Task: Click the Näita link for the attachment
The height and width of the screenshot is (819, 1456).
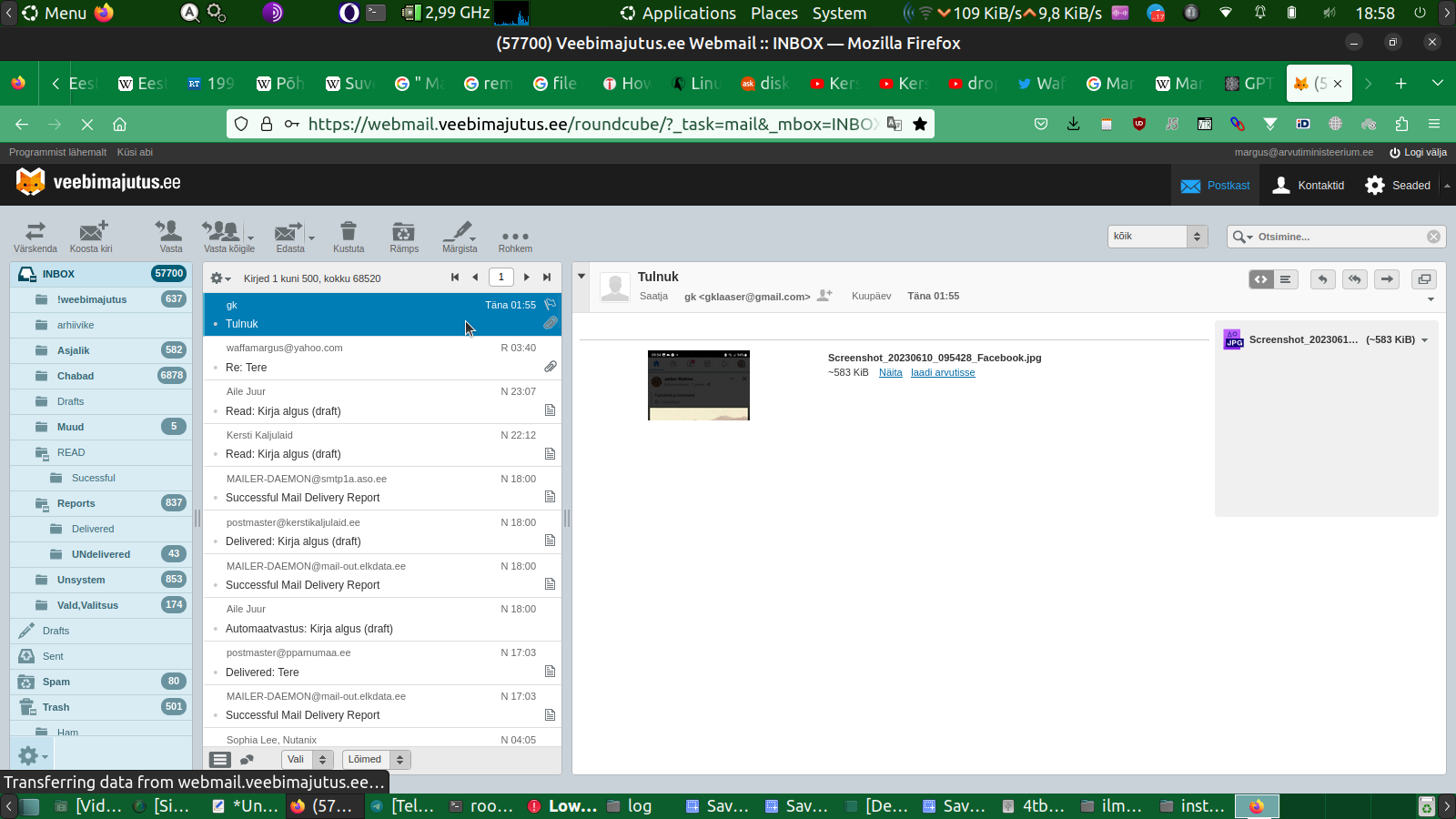Action: [891, 372]
